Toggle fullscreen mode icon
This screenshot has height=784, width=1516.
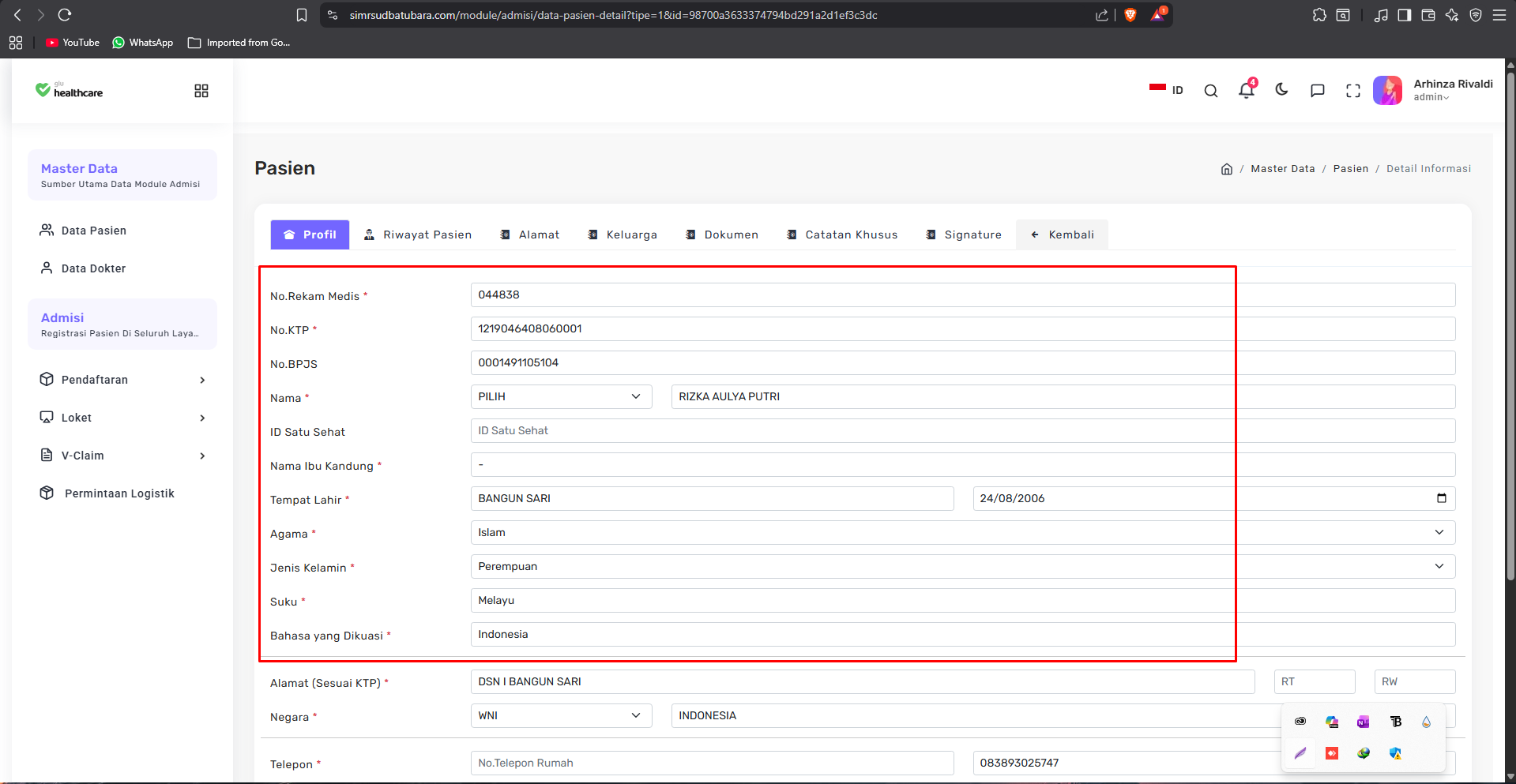pyautogui.click(x=1352, y=91)
